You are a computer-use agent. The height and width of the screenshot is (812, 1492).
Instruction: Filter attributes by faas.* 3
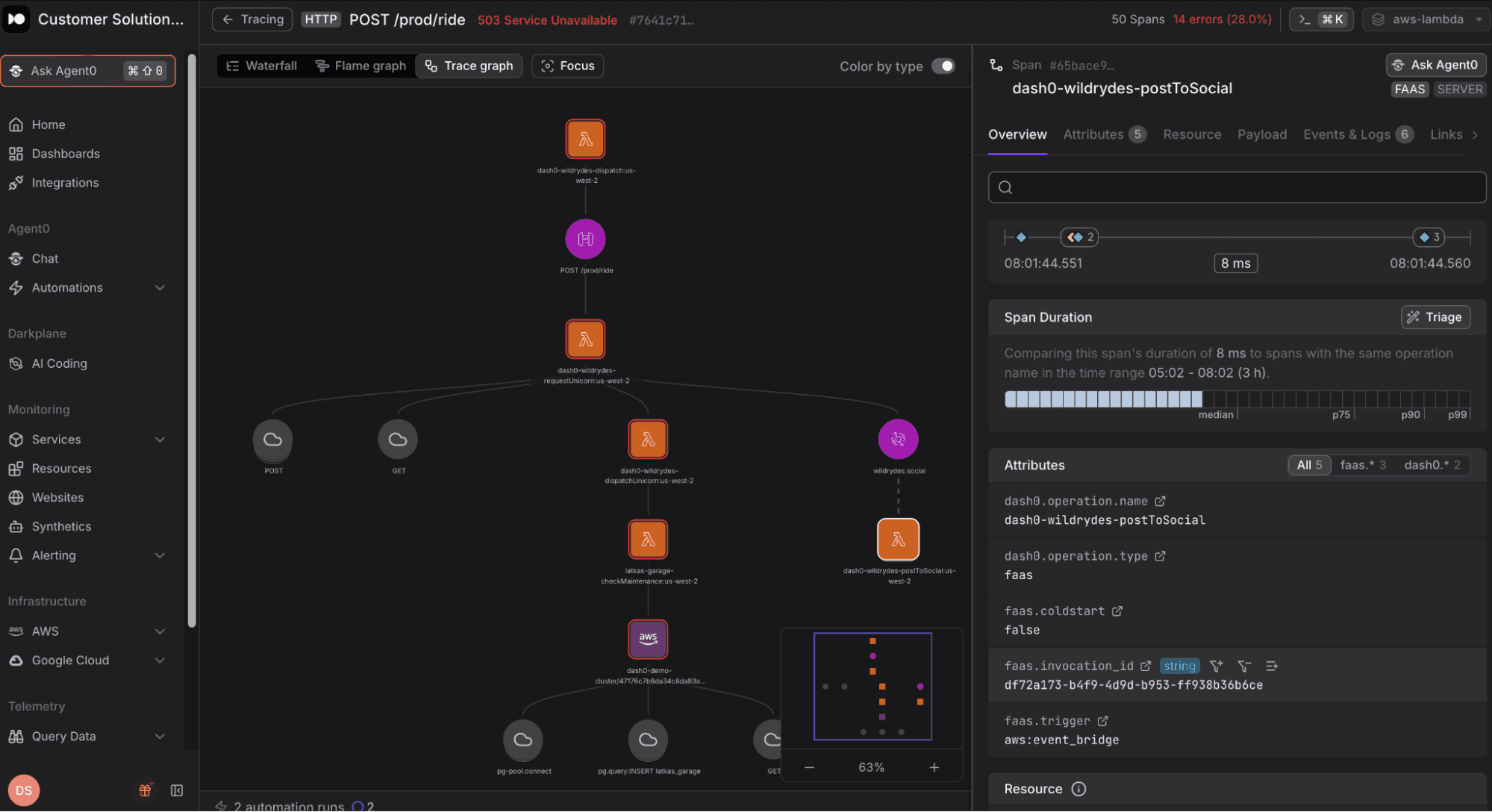(x=1362, y=466)
